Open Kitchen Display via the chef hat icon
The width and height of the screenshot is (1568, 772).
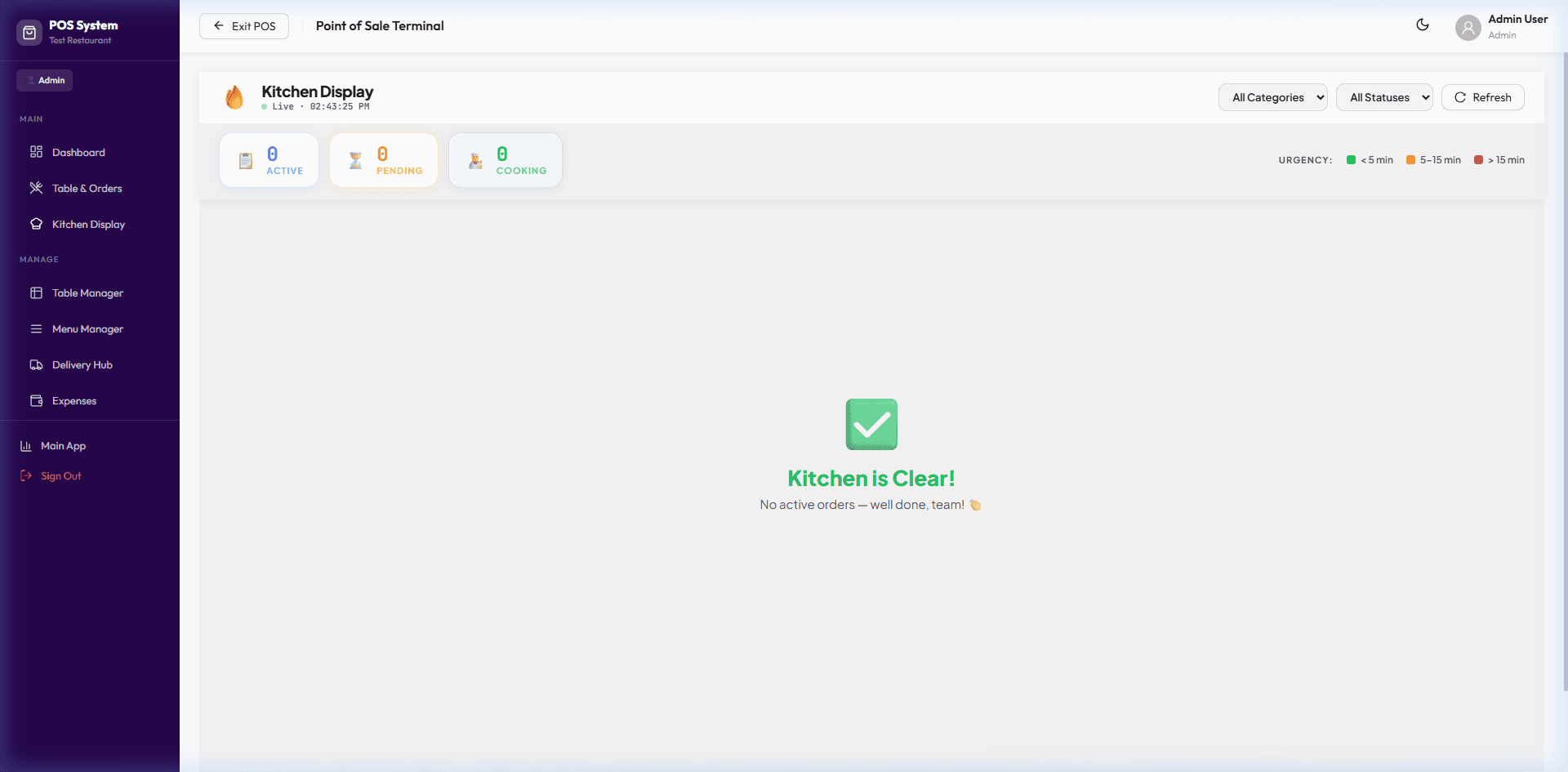(x=38, y=224)
